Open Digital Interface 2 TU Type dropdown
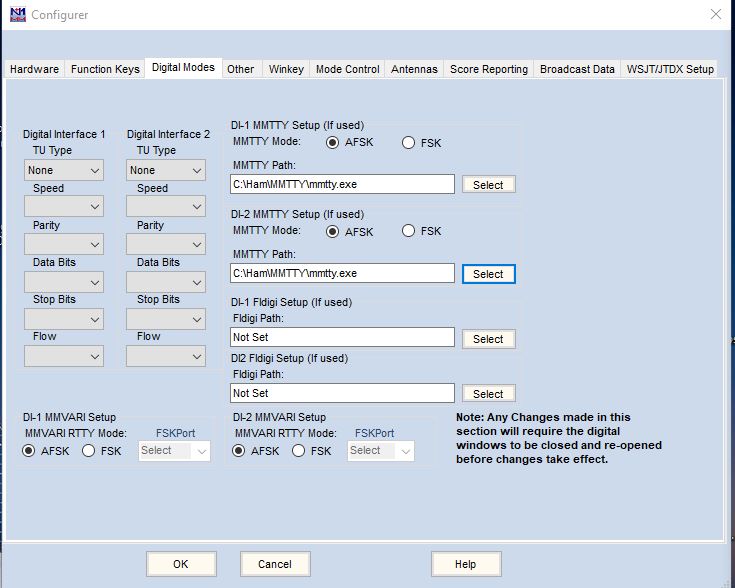Image resolution: width=735 pixels, height=588 pixels. (166, 171)
